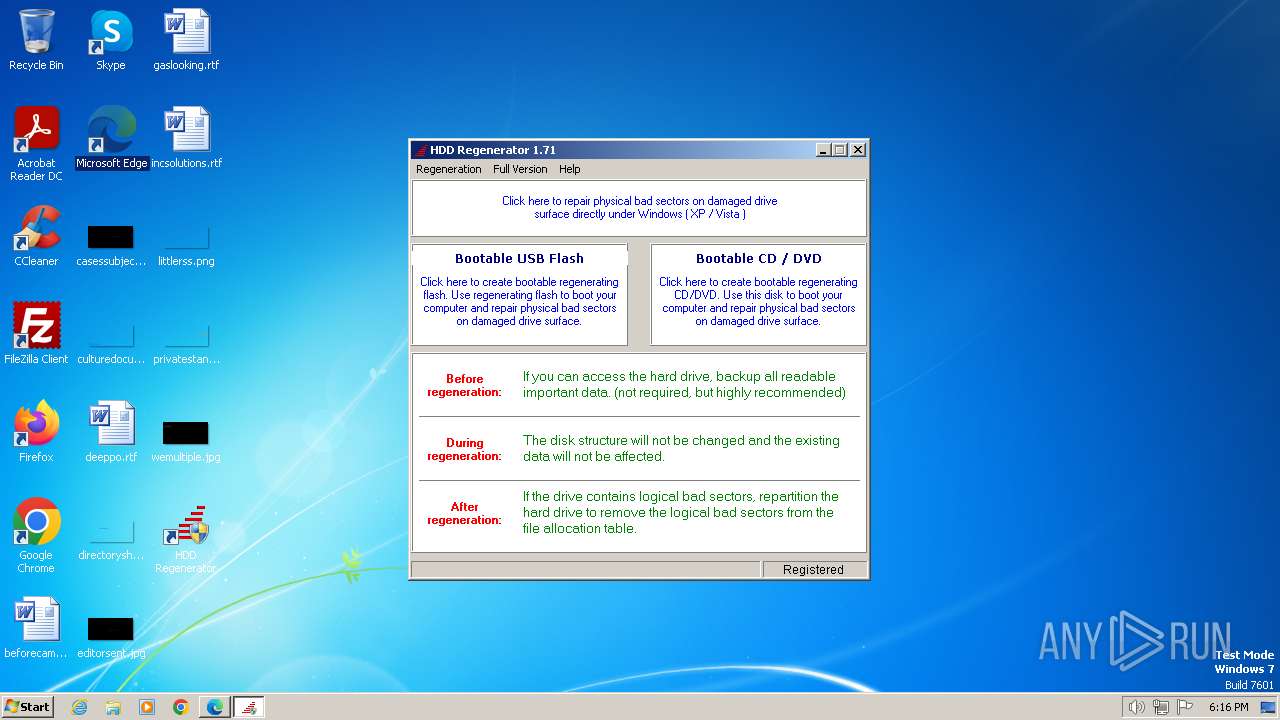Select the beforecam document icon

coord(36,628)
